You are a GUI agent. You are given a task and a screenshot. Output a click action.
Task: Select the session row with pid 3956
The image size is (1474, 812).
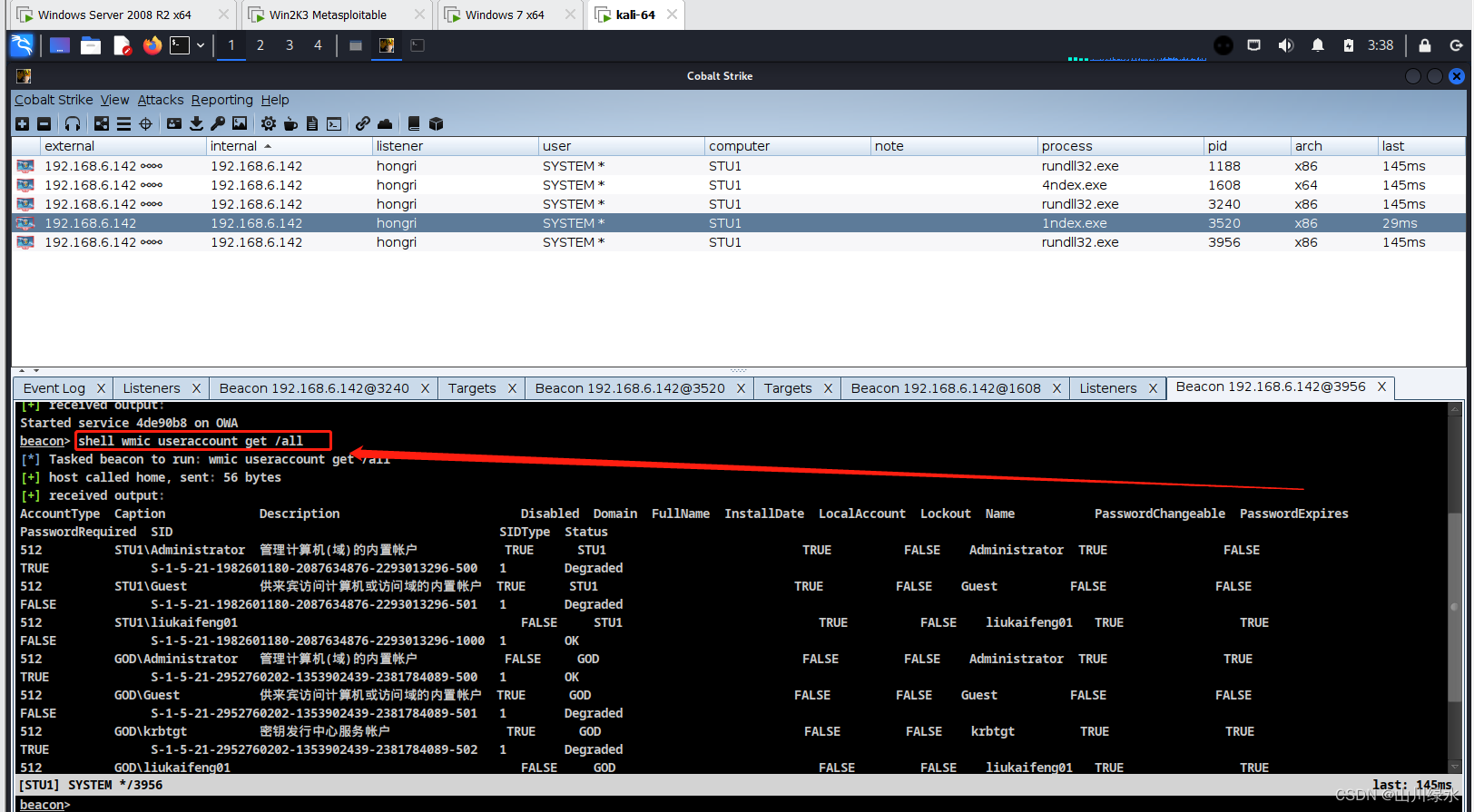pos(739,242)
